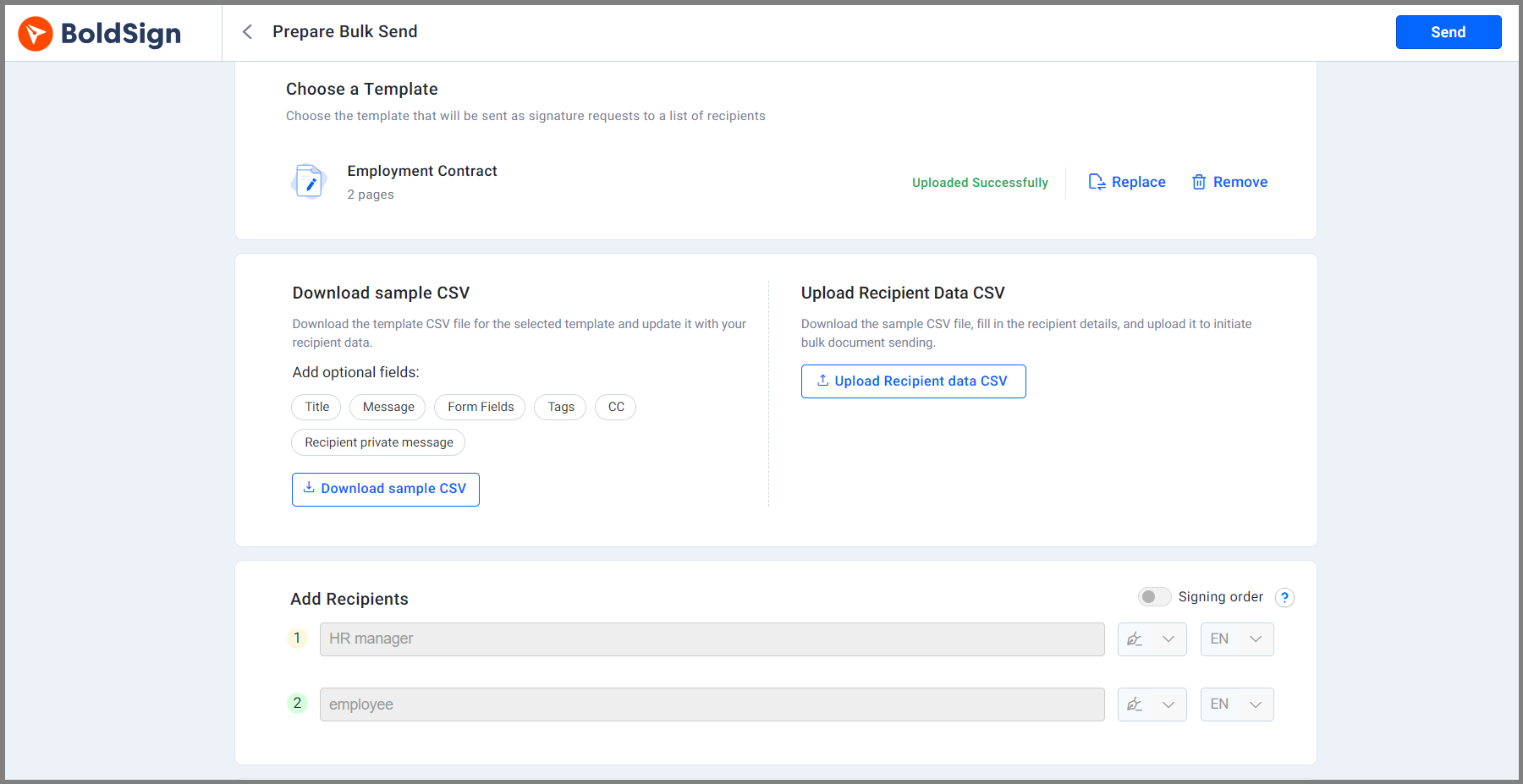Click the HR manager recipient field
The image size is (1523, 784).
712,639
